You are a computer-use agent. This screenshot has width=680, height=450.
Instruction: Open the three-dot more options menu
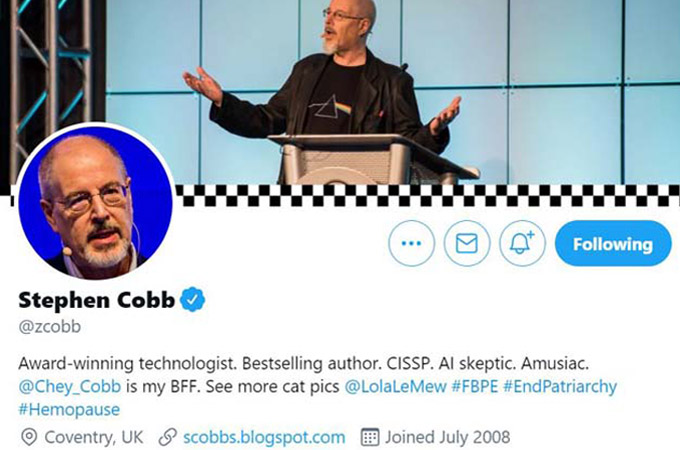click(x=411, y=243)
